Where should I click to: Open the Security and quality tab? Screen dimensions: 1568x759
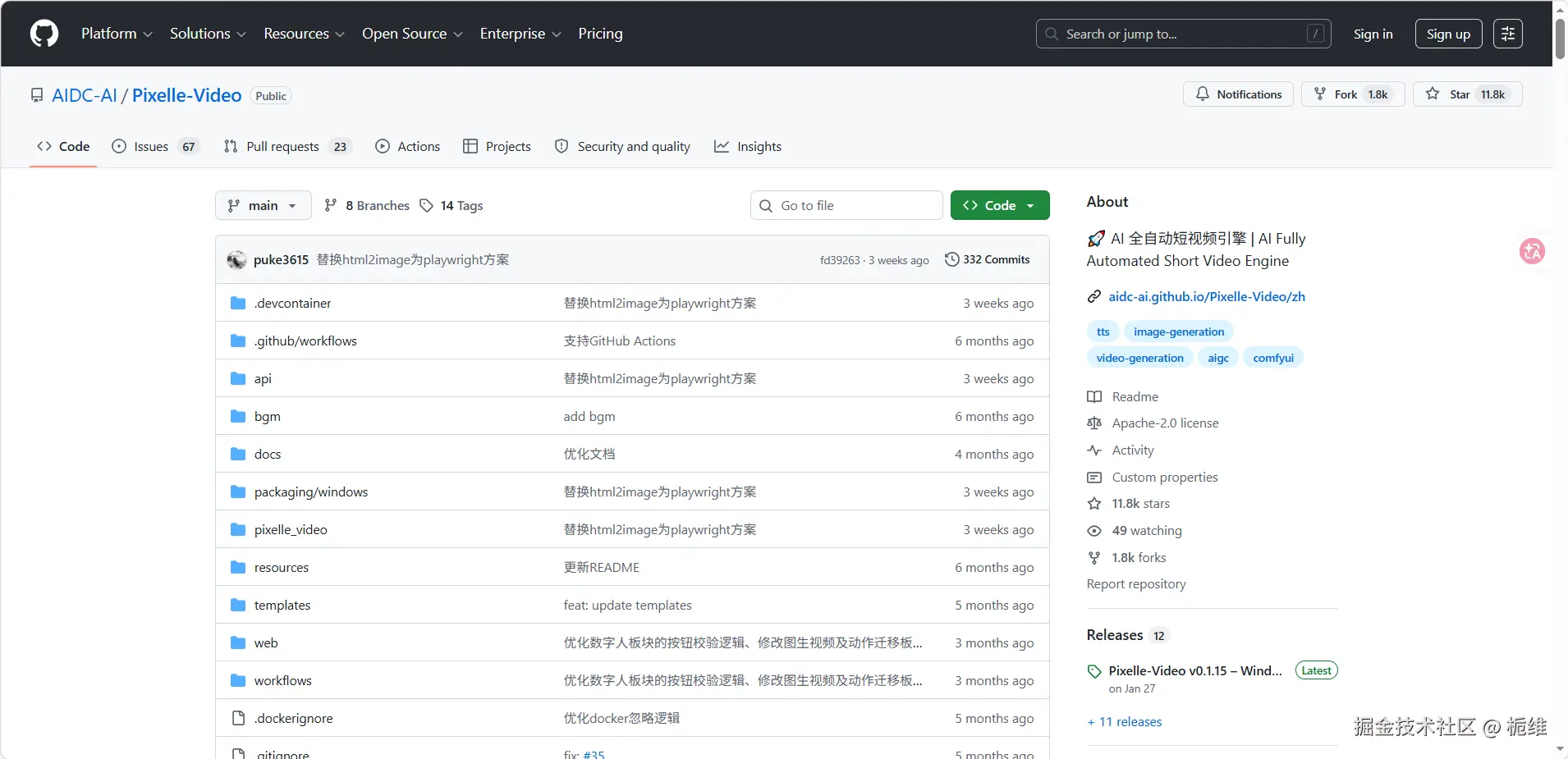[x=622, y=146]
